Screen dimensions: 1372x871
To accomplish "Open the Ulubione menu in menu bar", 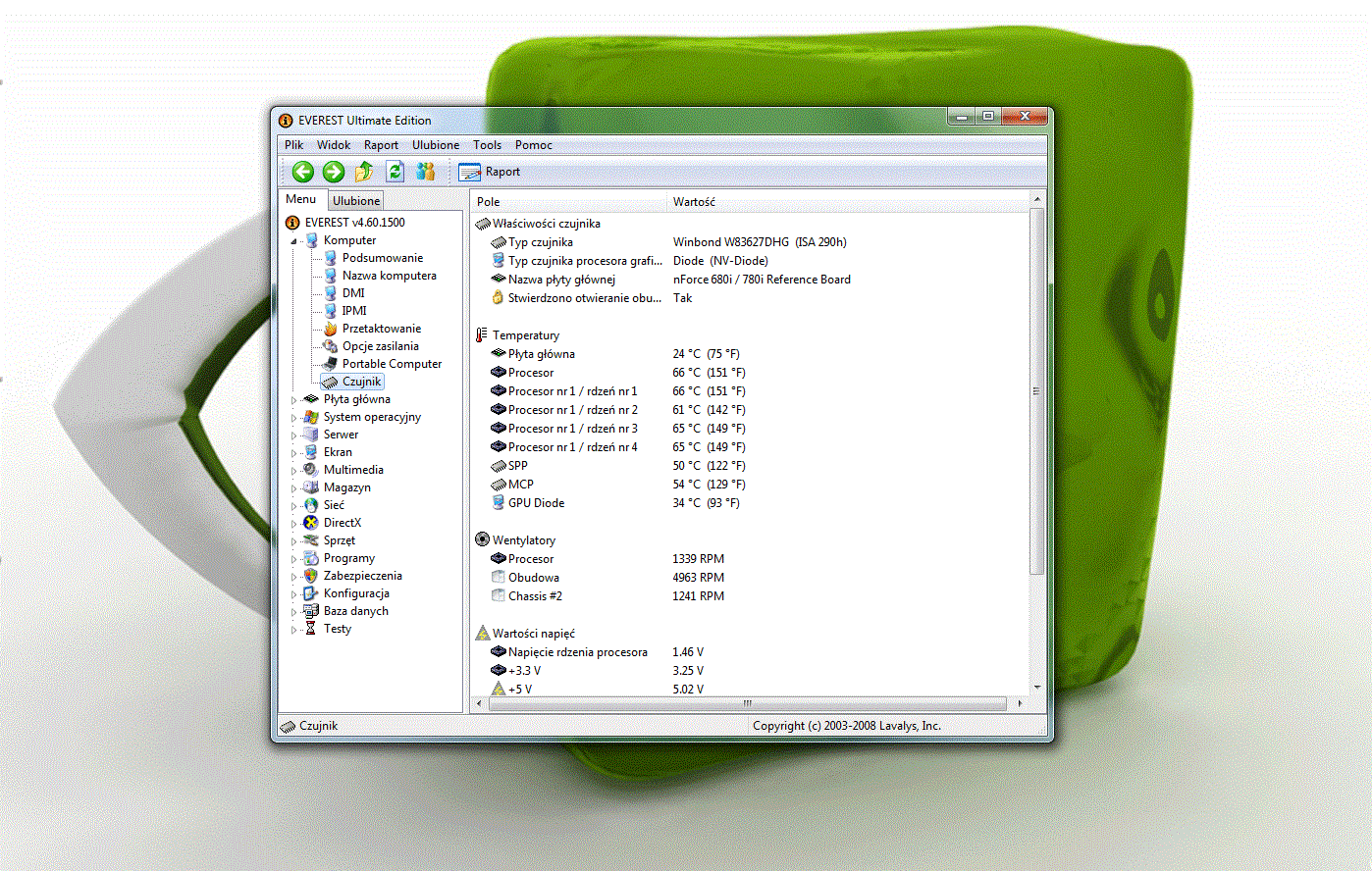I will pos(436,145).
